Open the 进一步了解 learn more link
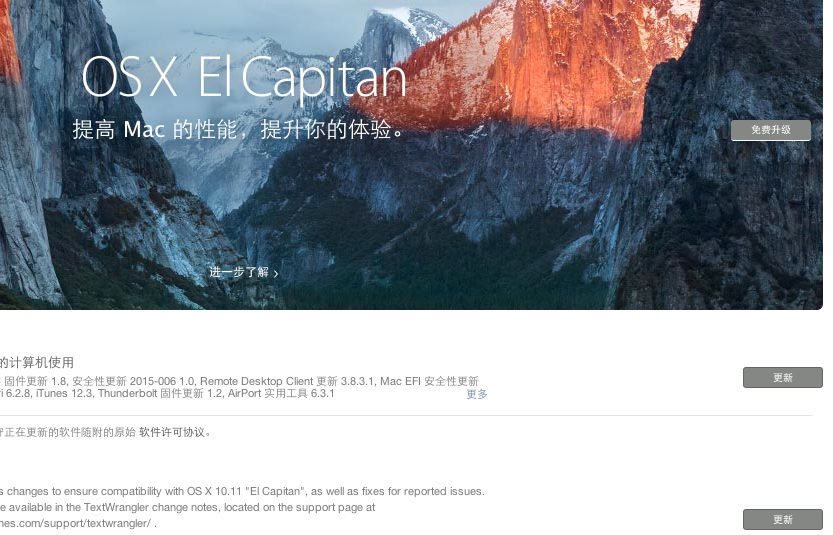Image resolution: width=833 pixels, height=535 pixels. [x=239, y=273]
